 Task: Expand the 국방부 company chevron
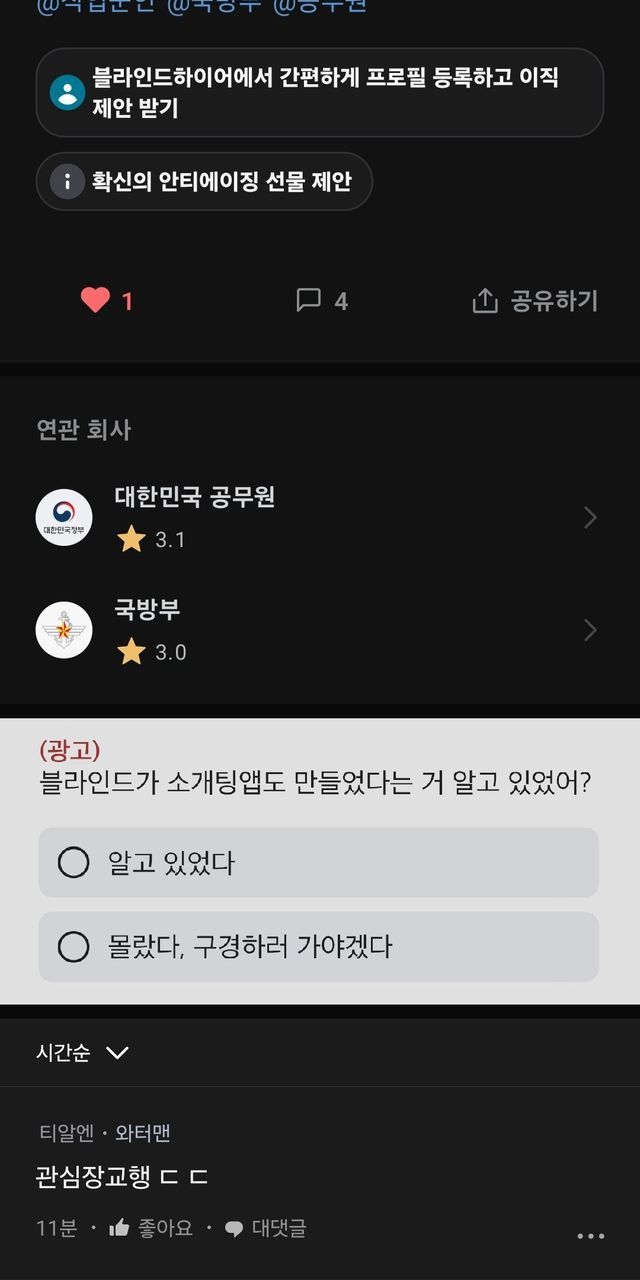coord(590,630)
